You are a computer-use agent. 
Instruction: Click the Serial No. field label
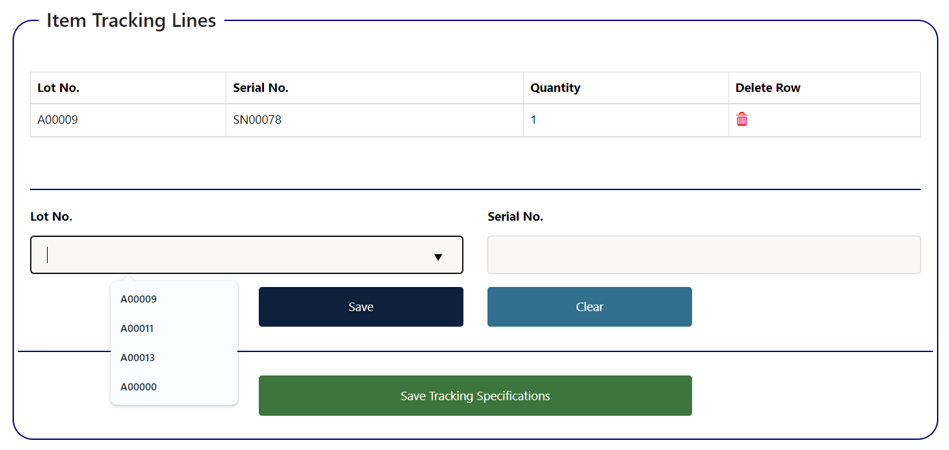pyautogui.click(x=515, y=217)
